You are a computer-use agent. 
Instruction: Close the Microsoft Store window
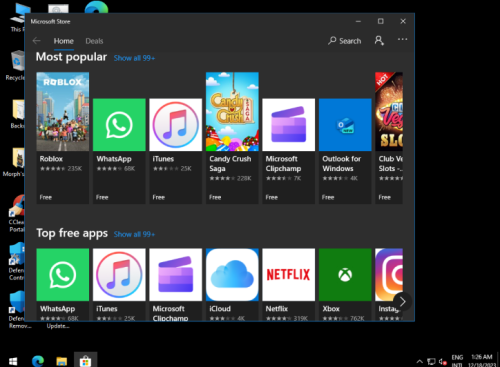[403, 21]
